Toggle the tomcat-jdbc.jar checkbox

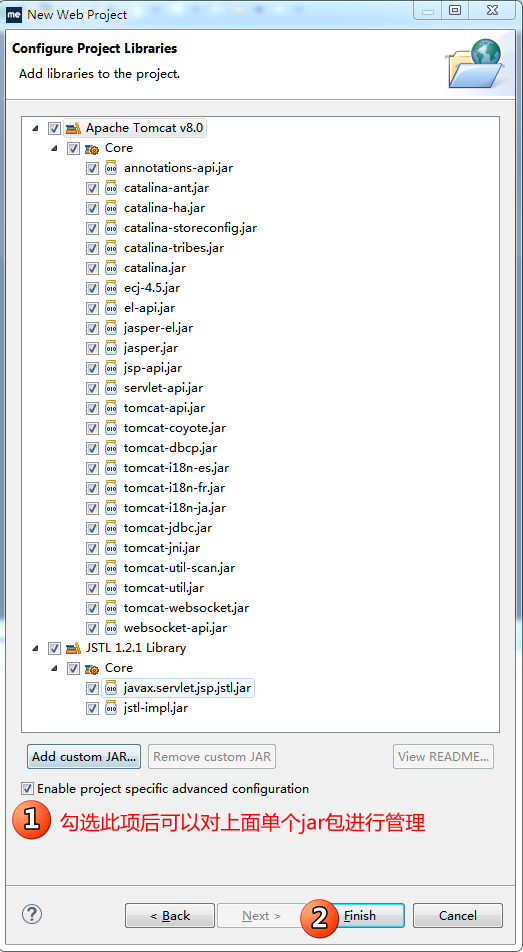92,529
